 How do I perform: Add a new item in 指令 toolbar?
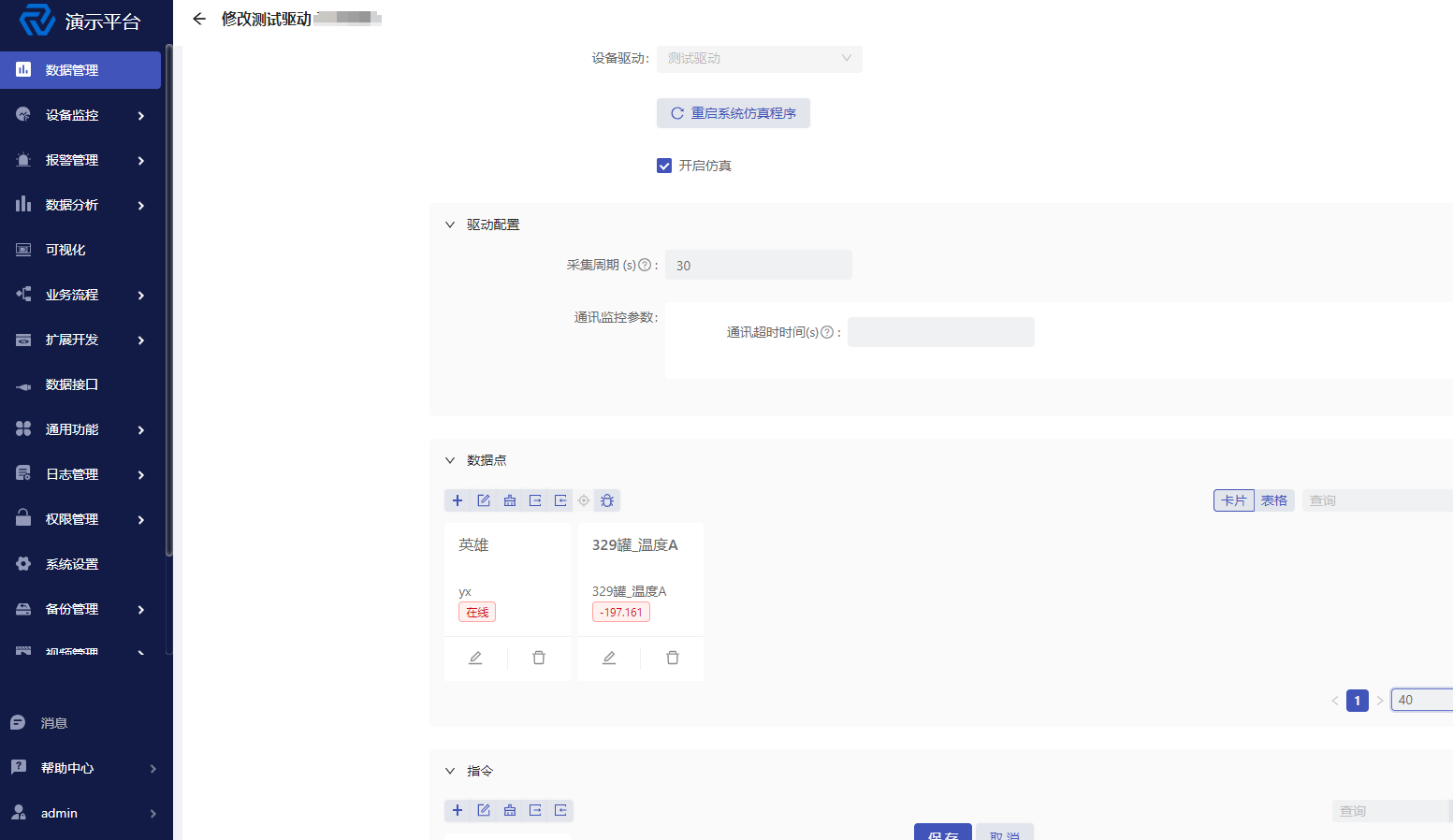[x=458, y=810]
